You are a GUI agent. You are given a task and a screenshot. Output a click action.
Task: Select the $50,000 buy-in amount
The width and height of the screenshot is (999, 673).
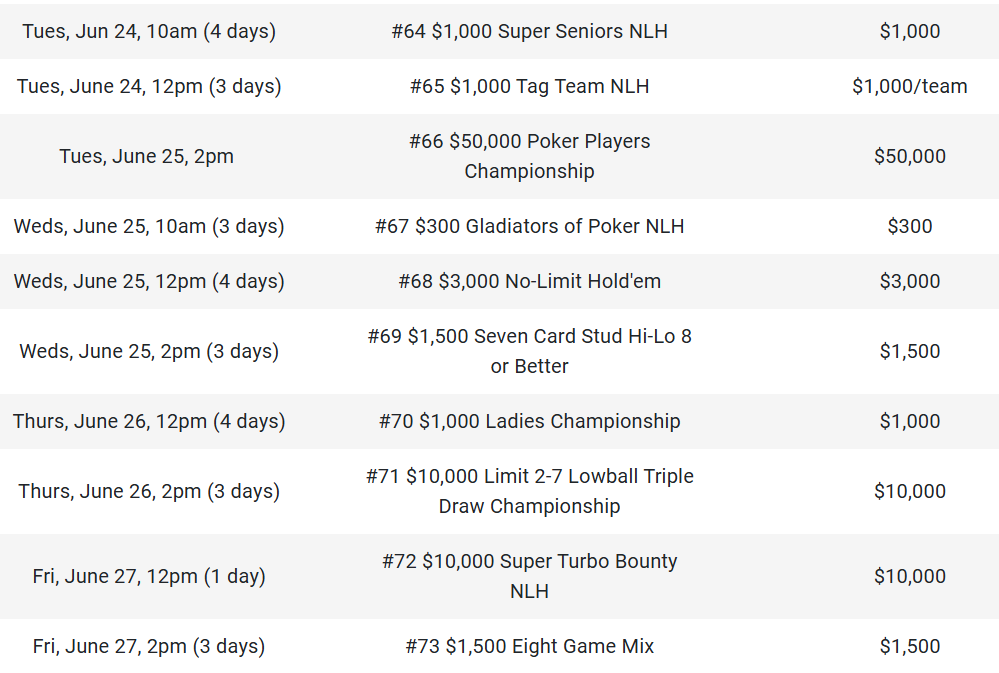pyautogui.click(x=909, y=156)
